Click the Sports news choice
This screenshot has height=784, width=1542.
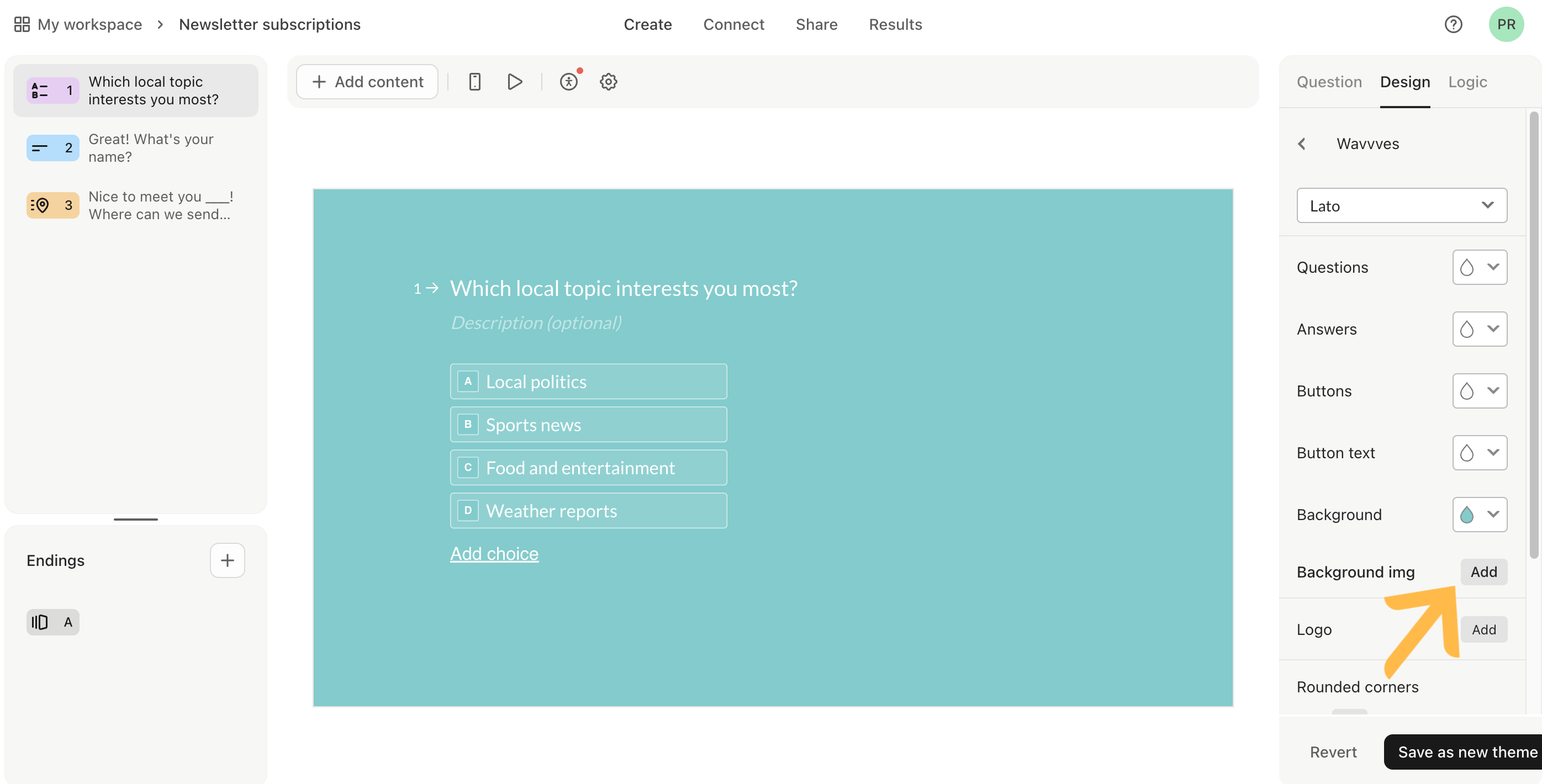pyautogui.click(x=588, y=425)
